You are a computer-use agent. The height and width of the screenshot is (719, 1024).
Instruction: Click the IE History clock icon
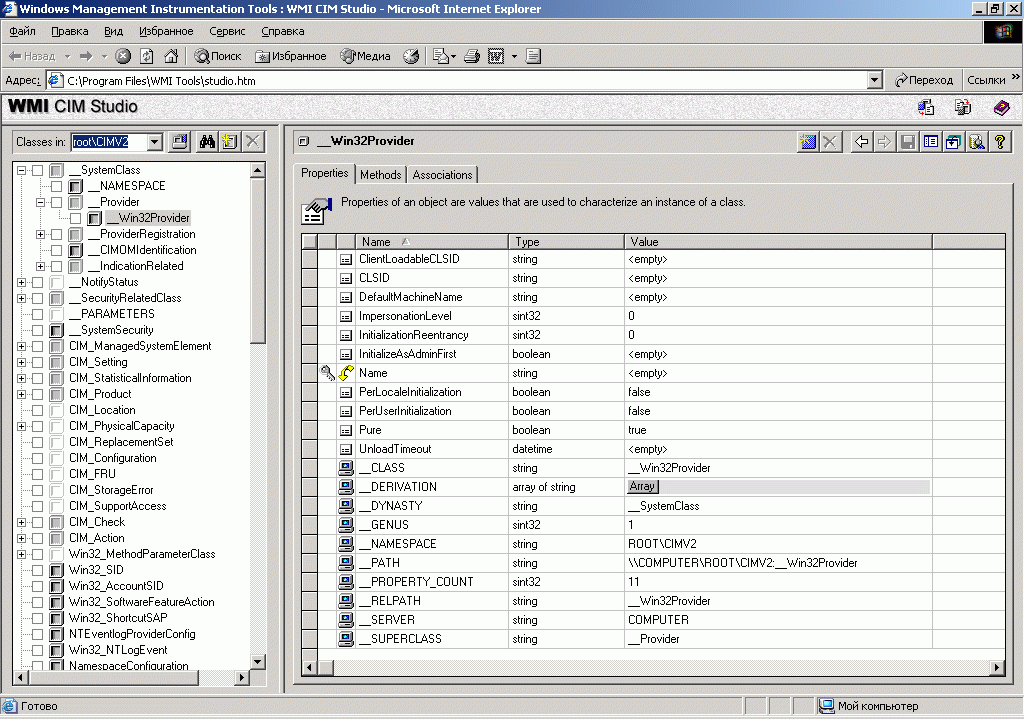(411, 56)
